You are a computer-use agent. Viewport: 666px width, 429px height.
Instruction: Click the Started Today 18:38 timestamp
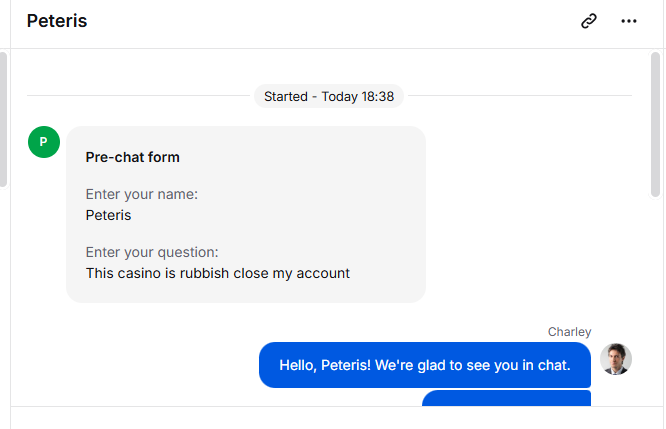point(329,96)
